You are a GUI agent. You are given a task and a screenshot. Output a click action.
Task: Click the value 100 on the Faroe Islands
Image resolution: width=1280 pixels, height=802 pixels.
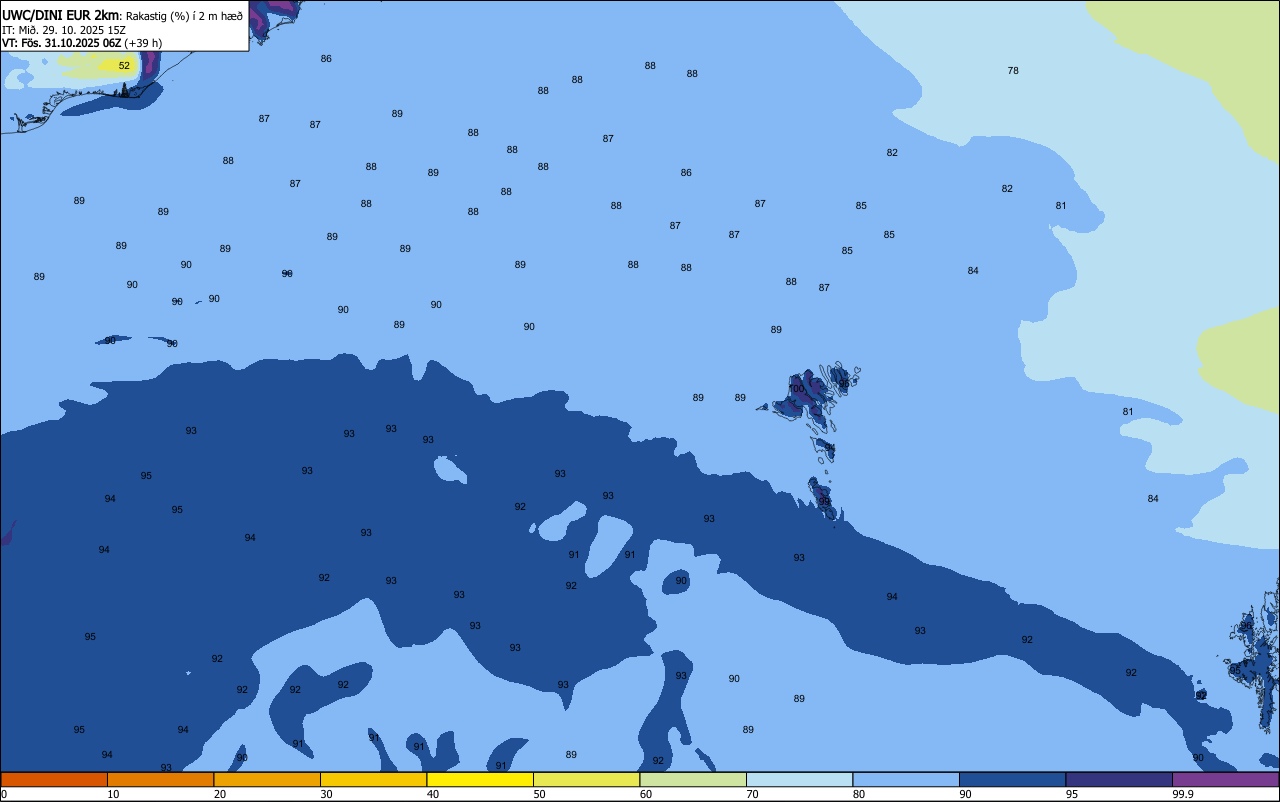pyautogui.click(x=796, y=388)
